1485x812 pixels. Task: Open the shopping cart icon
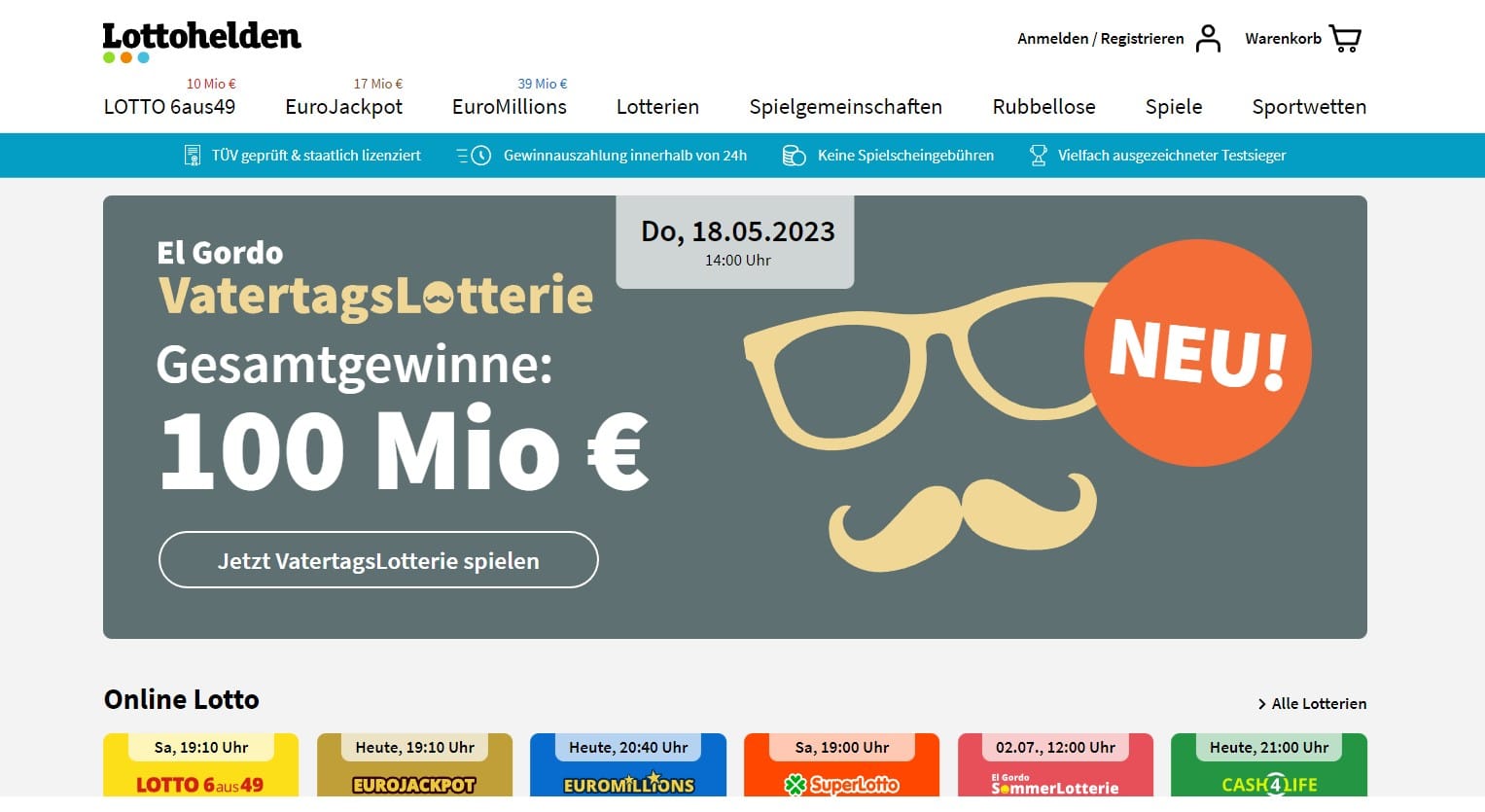click(1346, 39)
